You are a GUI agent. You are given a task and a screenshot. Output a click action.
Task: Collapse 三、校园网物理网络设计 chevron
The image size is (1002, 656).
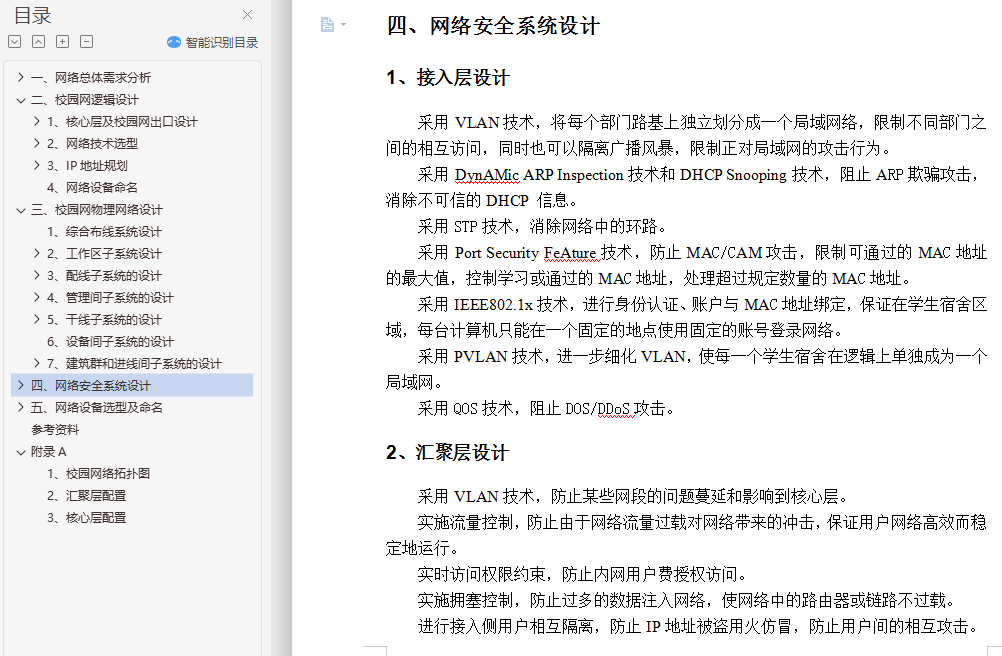click(20, 210)
